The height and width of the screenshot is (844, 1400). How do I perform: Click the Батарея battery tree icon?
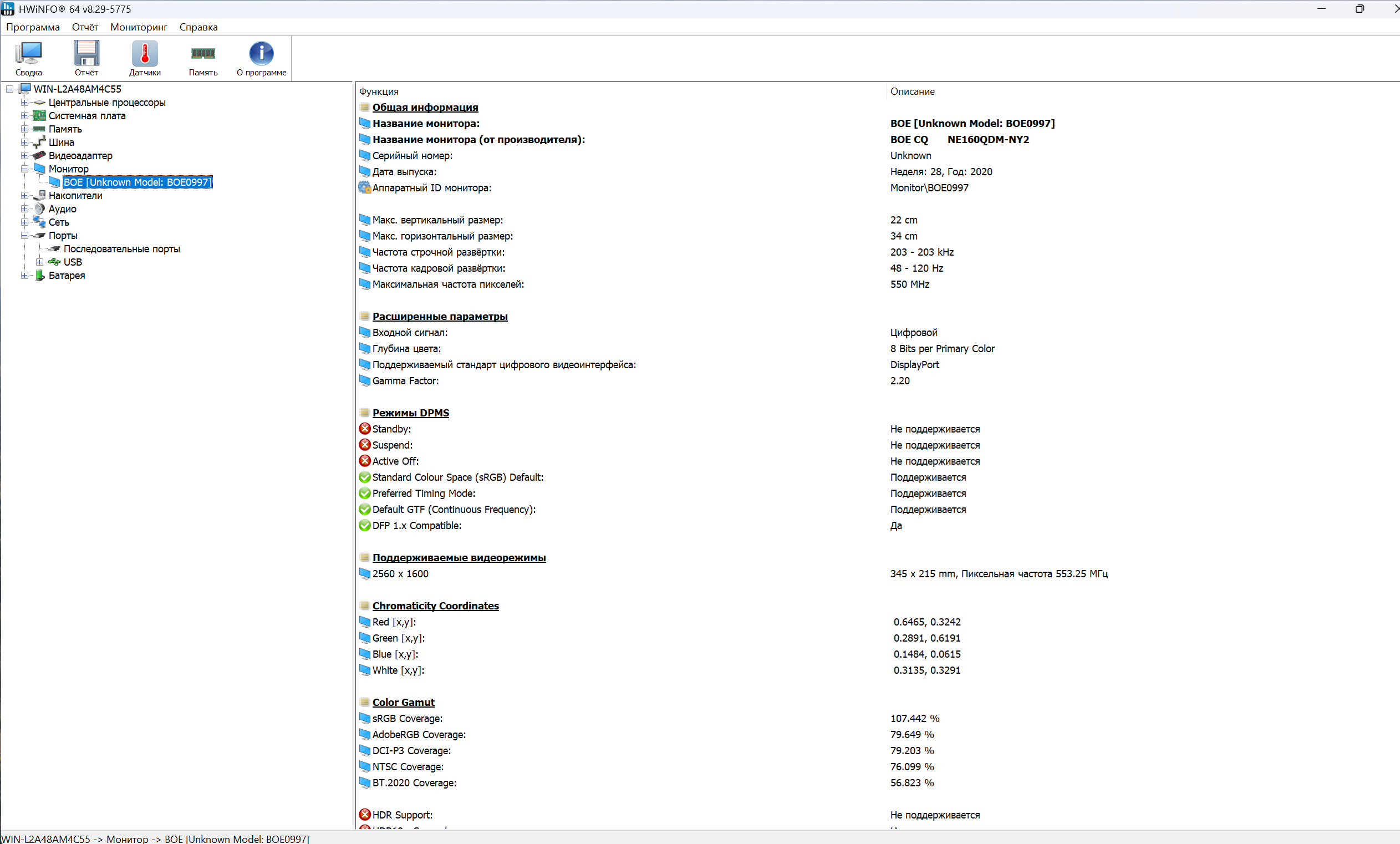[40, 275]
